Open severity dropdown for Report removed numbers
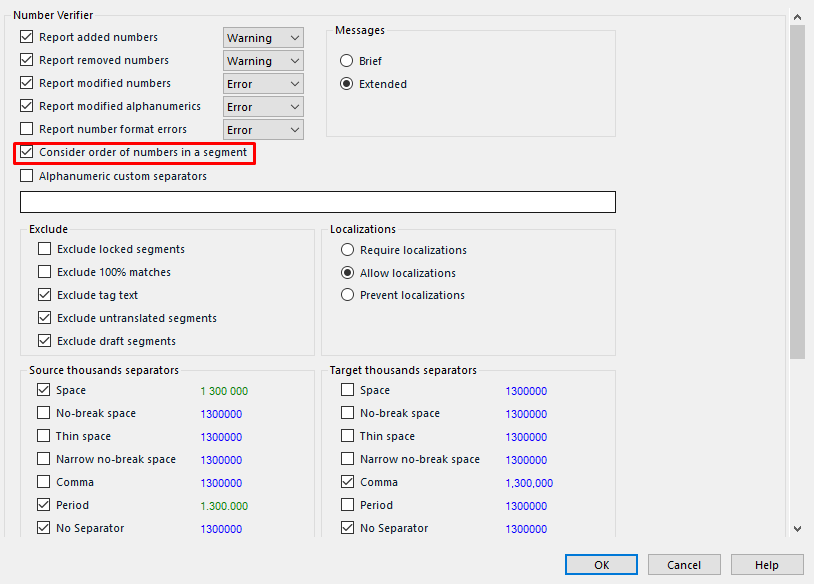814x584 pixels. [x=263, y=61]
